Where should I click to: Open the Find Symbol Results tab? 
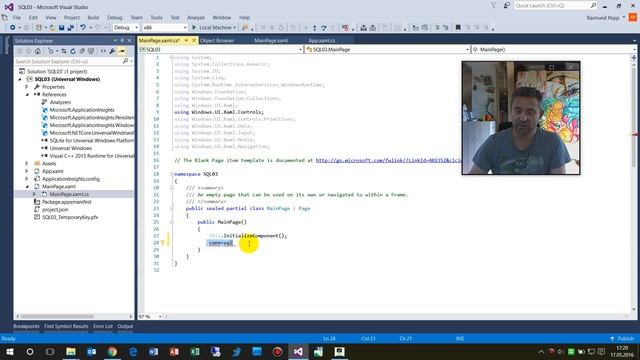66,326
